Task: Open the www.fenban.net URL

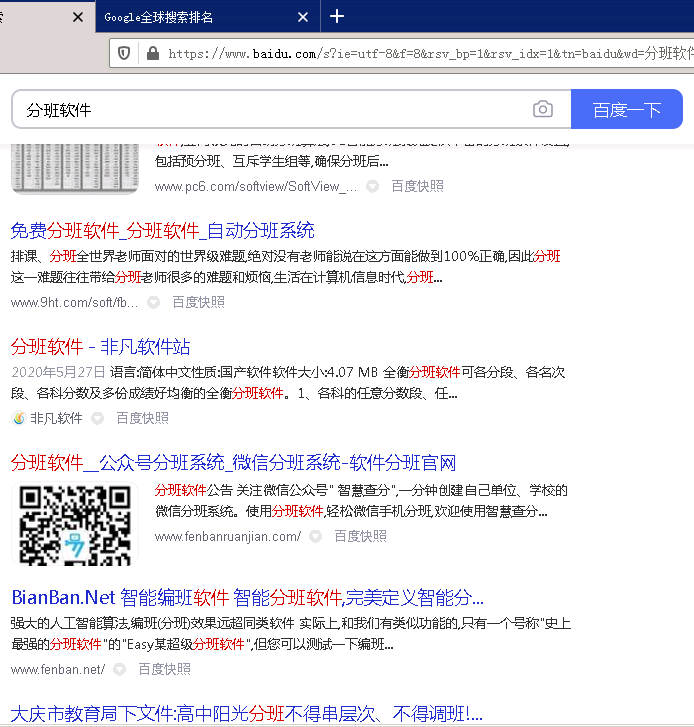Action: pyautogui.click(x=58, y=670)
